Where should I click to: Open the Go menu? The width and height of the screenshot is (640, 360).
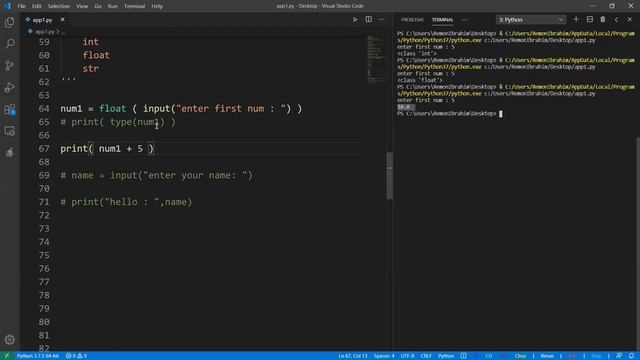[x=98, y=6]
